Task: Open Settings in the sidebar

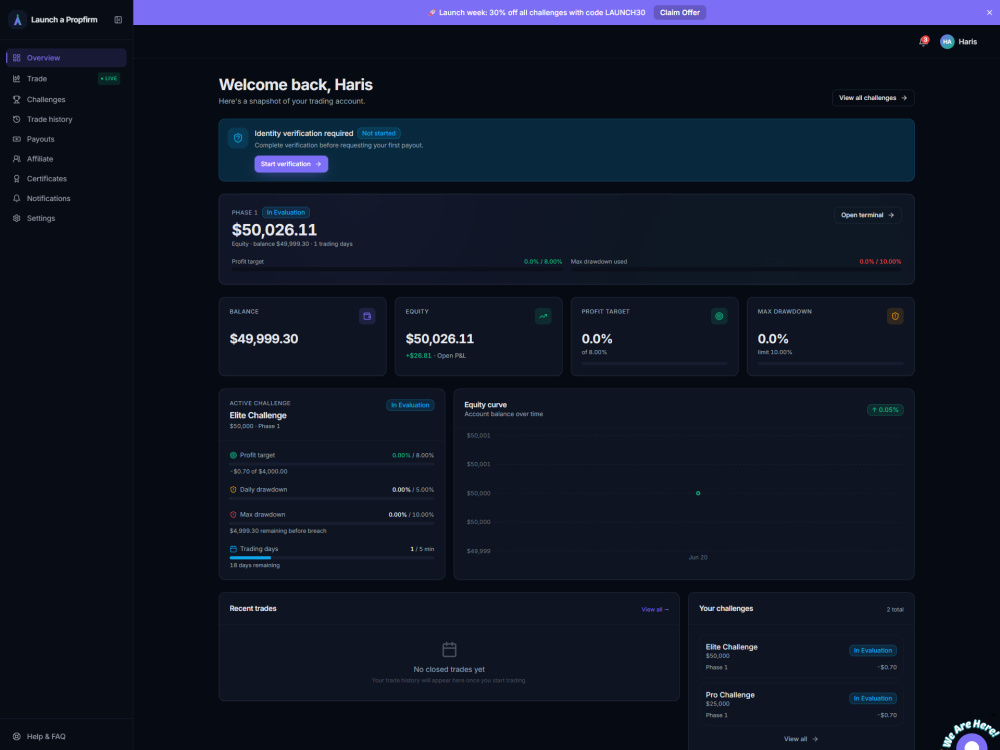Action: point(66,218)
